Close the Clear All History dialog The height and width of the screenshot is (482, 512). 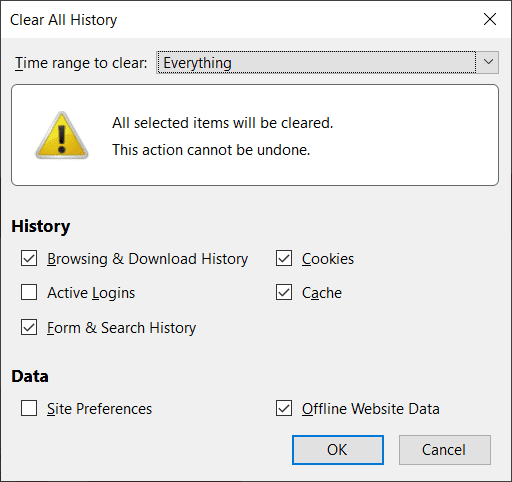pos(490,19)
